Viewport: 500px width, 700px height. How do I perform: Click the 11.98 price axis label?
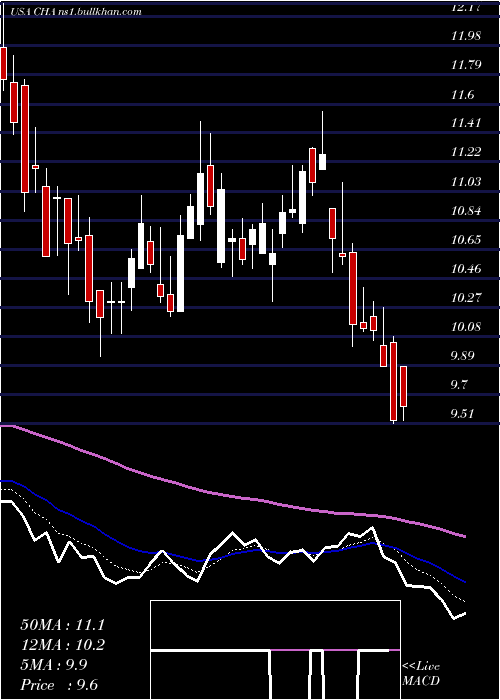[466, 36]
